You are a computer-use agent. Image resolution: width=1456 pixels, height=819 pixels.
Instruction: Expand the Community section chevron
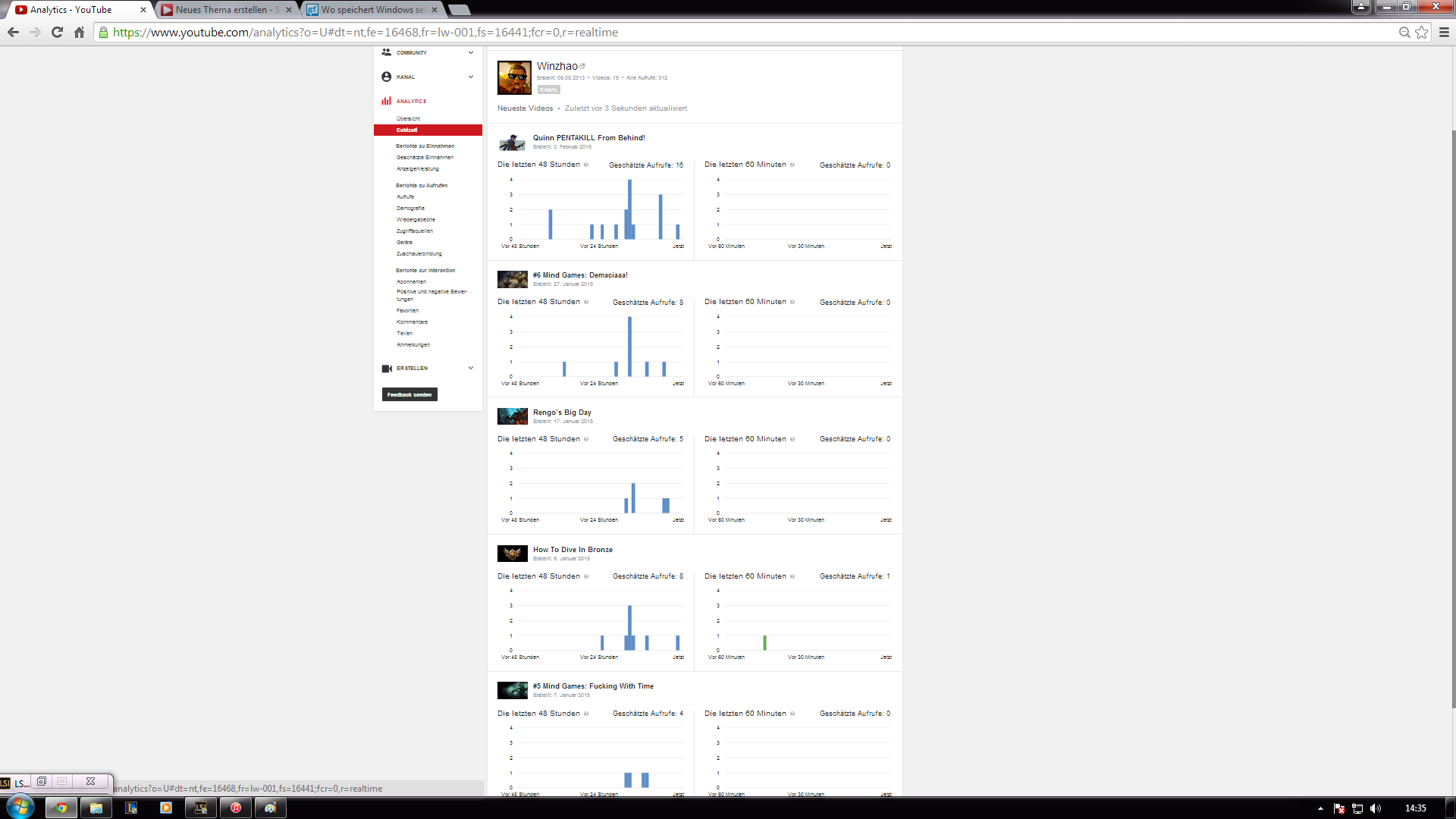pyautogui.click(x=471, y=52)
